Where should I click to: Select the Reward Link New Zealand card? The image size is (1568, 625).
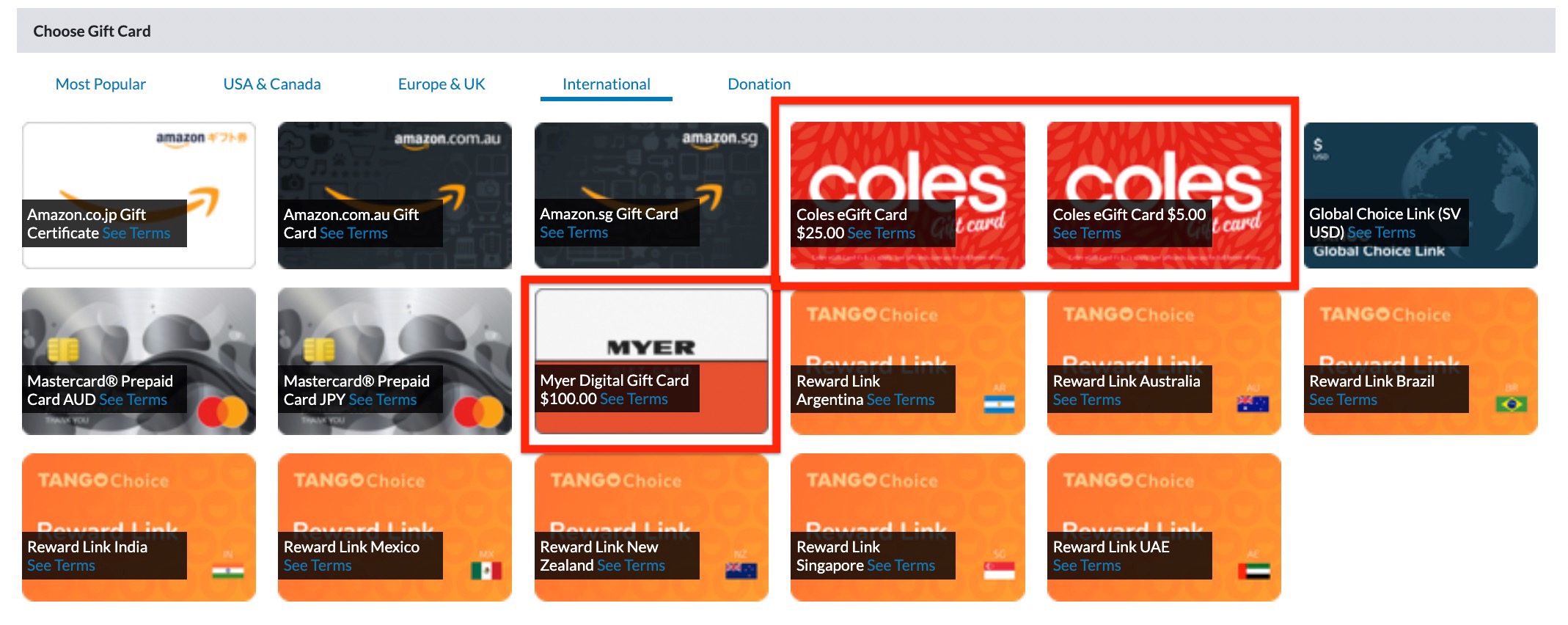651,527
